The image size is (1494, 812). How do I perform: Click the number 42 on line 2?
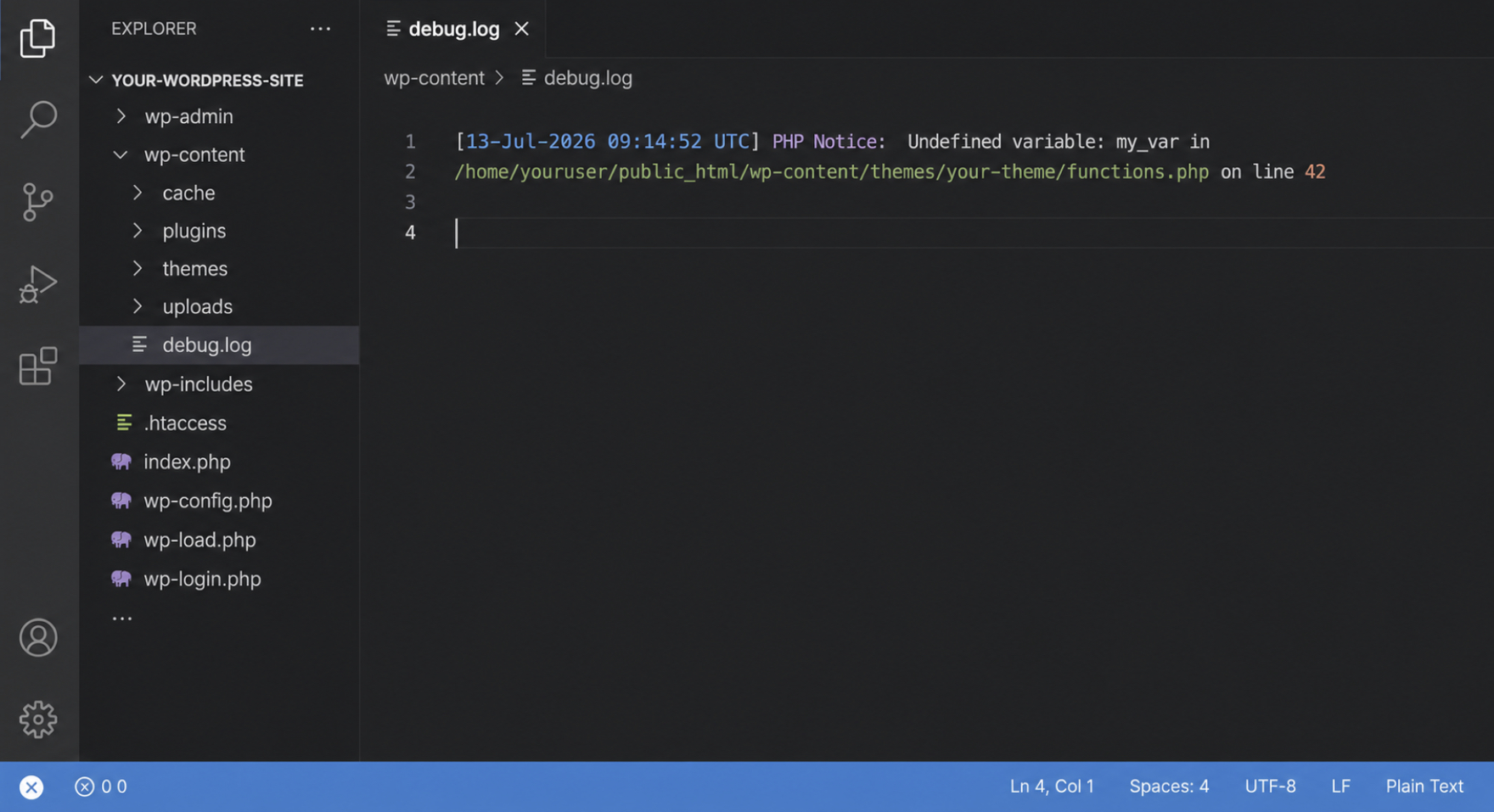coord(1315,171)
